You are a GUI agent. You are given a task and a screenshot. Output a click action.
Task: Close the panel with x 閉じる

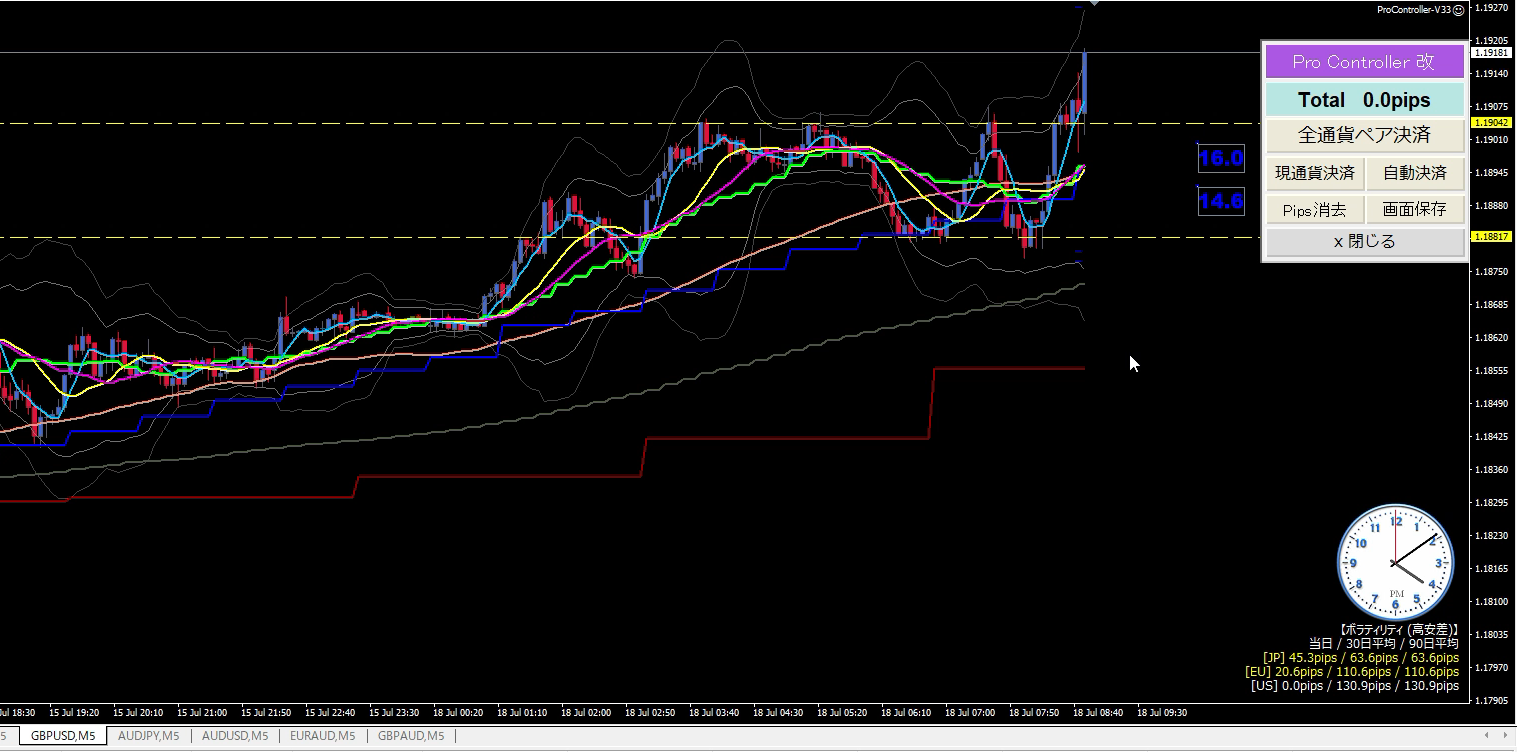pyautogui.click(x=1364, y=242)
